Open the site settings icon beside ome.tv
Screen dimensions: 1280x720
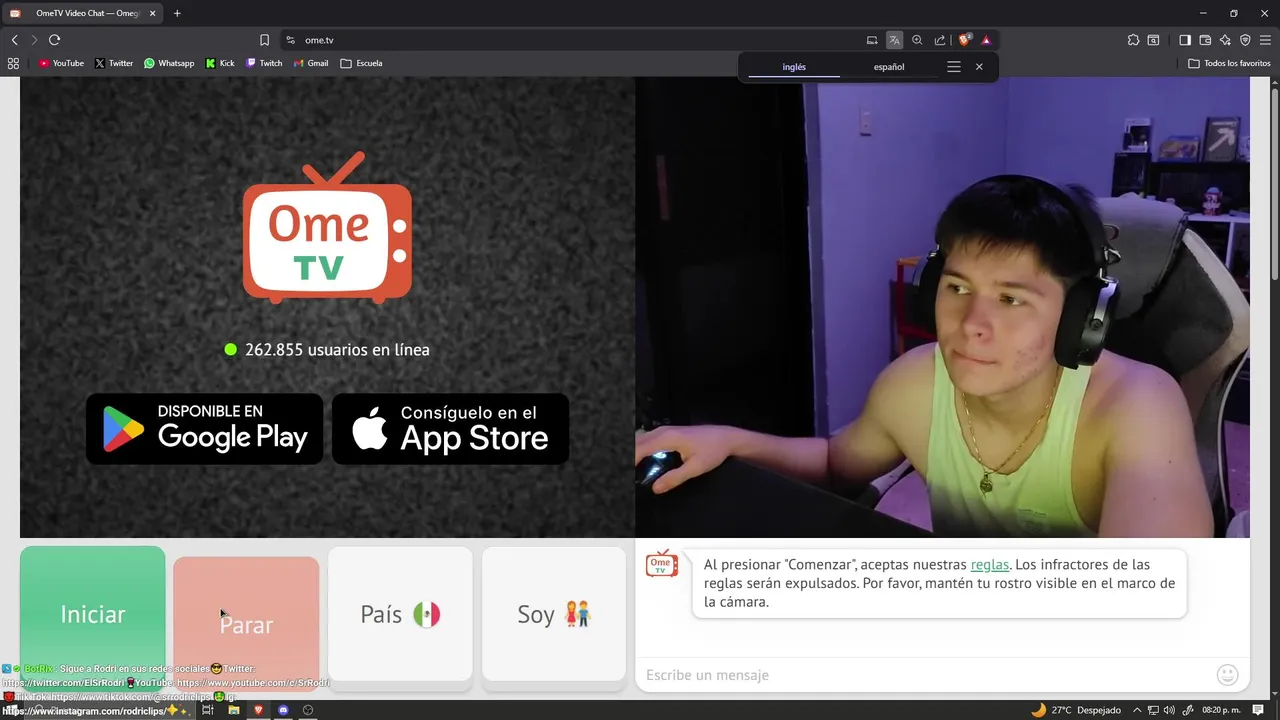tap(290, 40)
